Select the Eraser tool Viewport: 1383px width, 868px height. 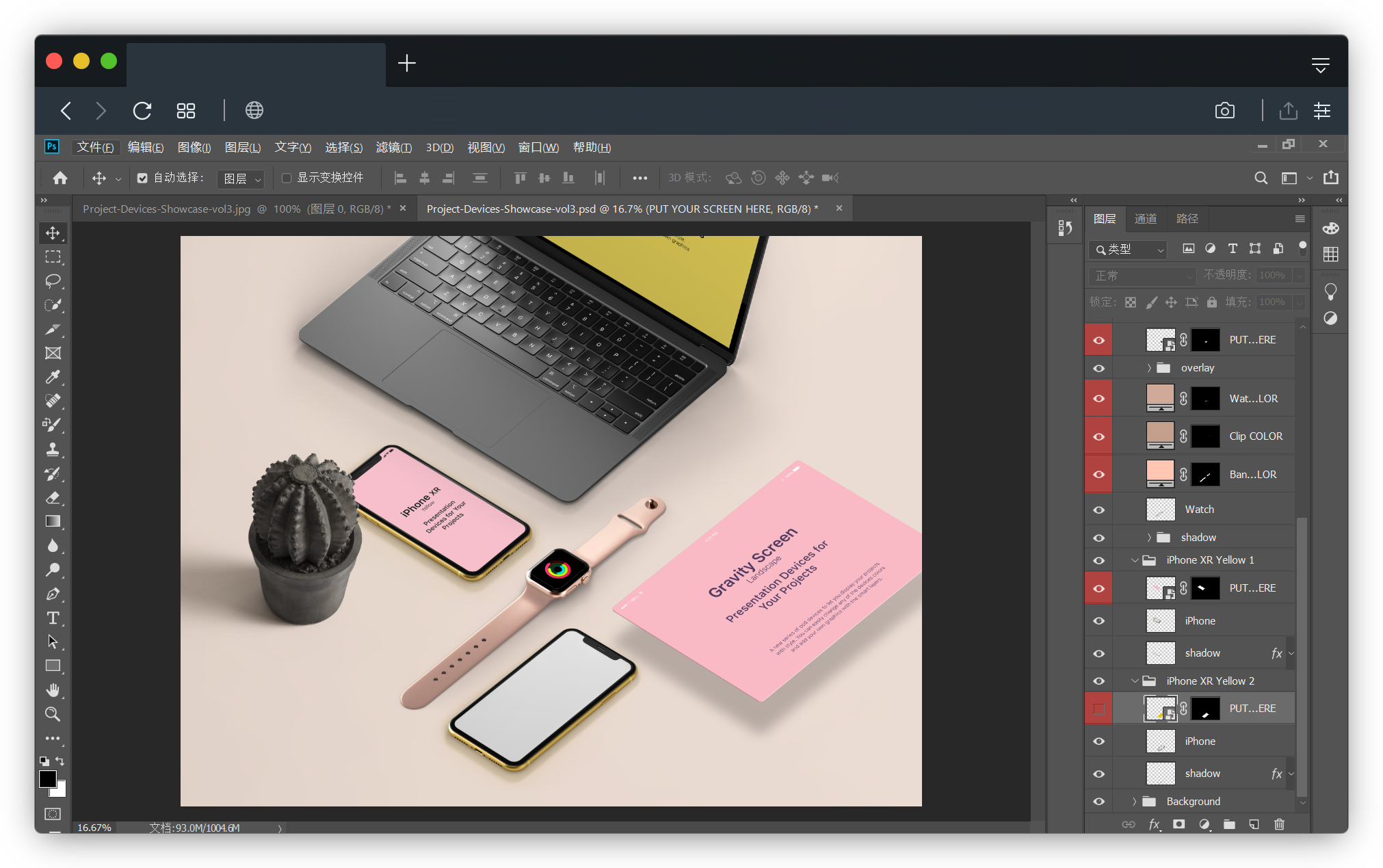(53, 497)
